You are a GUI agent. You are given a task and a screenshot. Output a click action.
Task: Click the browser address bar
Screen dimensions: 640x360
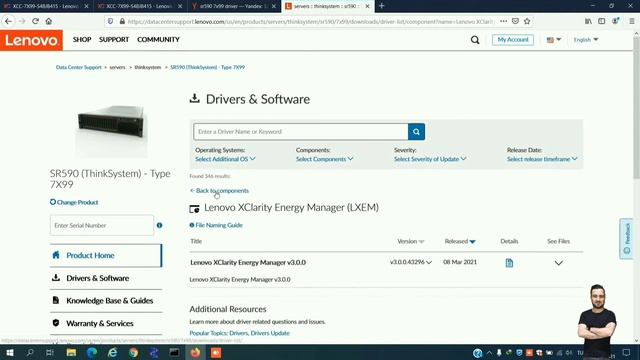[x=310, y=21]
